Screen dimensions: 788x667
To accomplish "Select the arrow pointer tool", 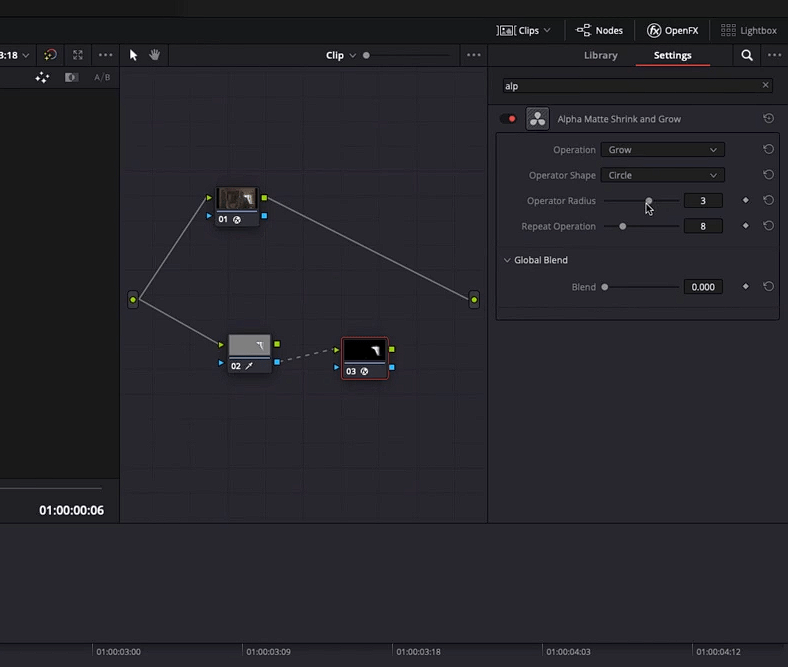I will click(x=134, y=55).
